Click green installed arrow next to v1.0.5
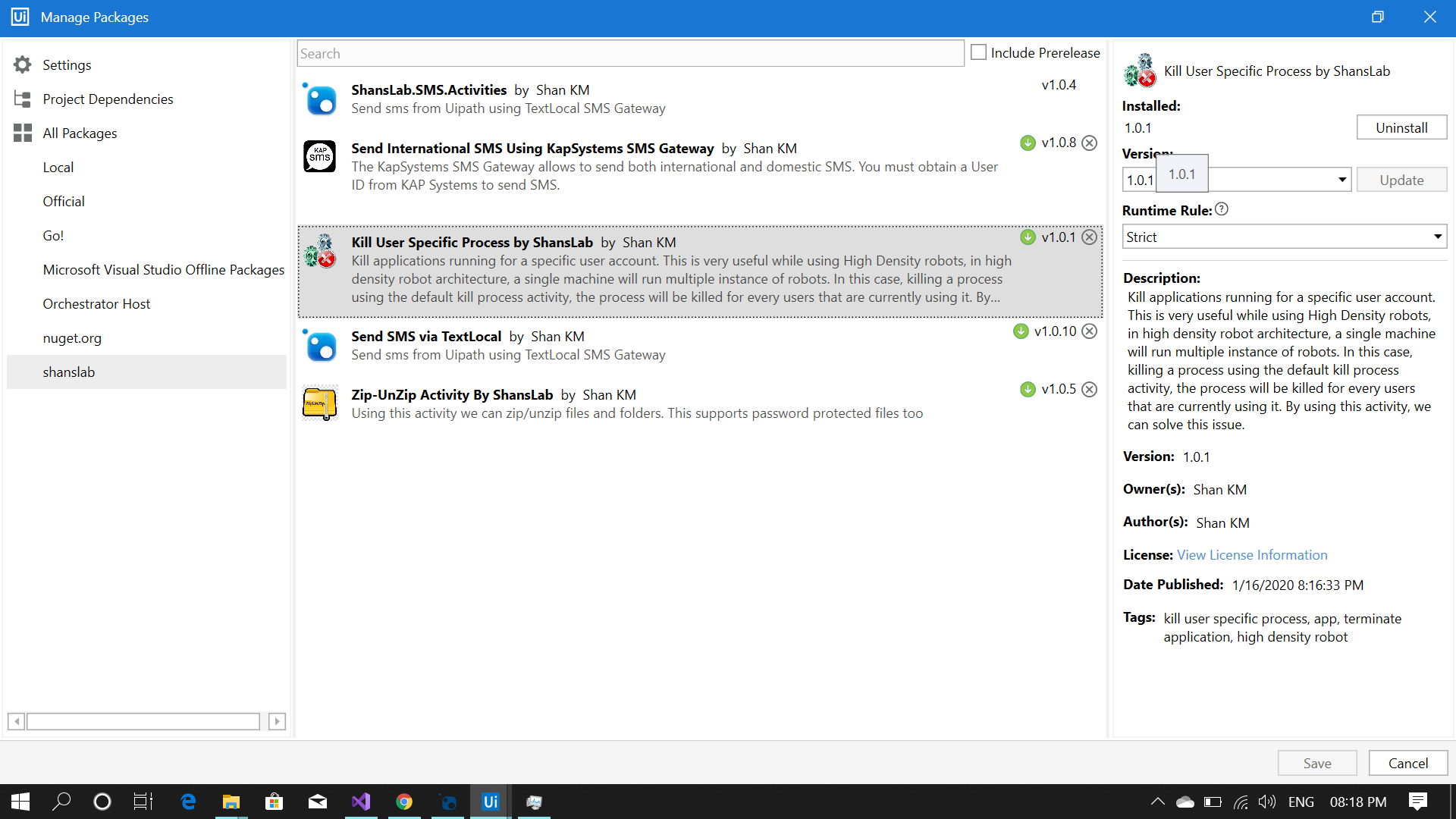This screenshot has width=1456, height=819. (x=1028, y=390)
